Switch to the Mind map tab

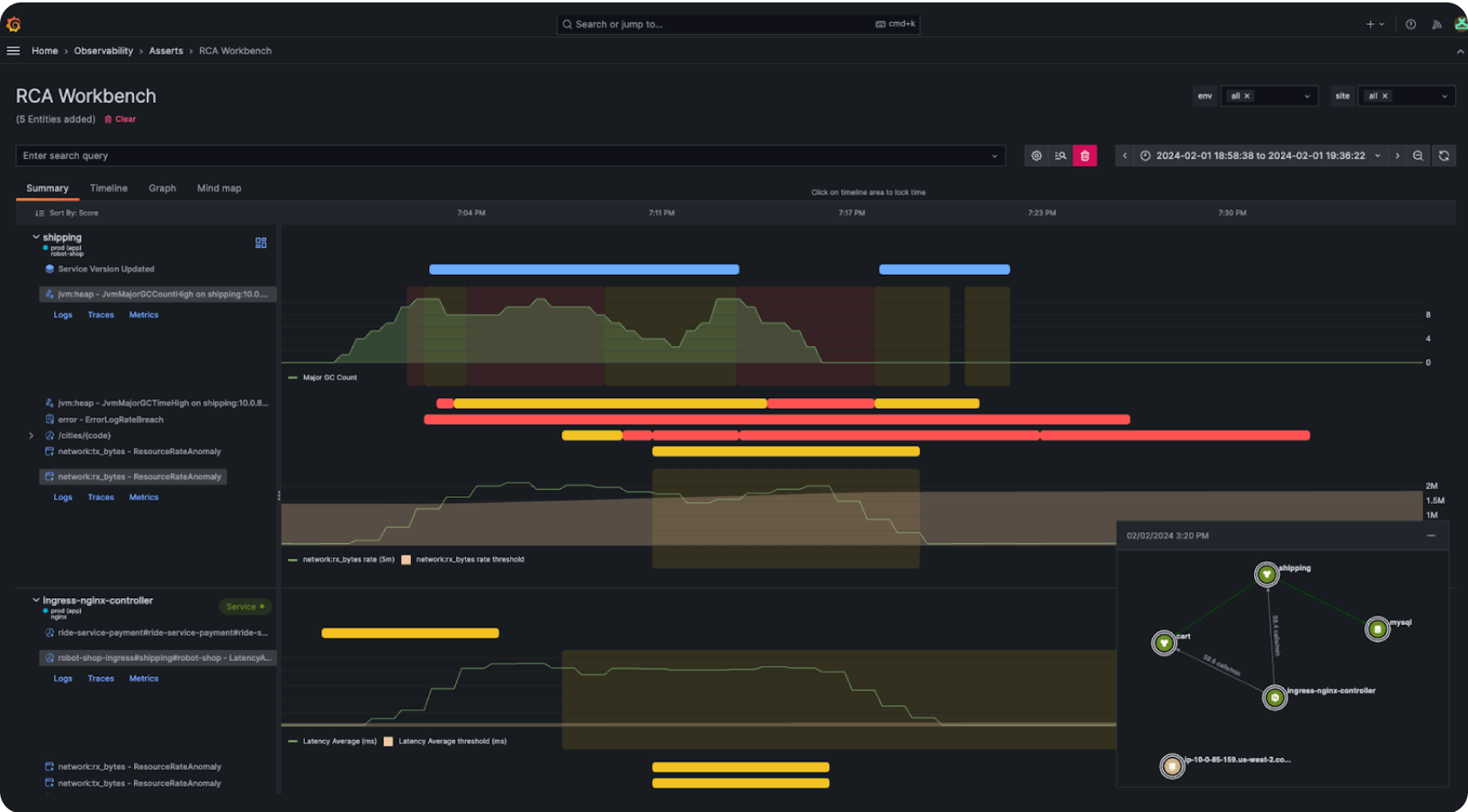click(x=219, y=188)
